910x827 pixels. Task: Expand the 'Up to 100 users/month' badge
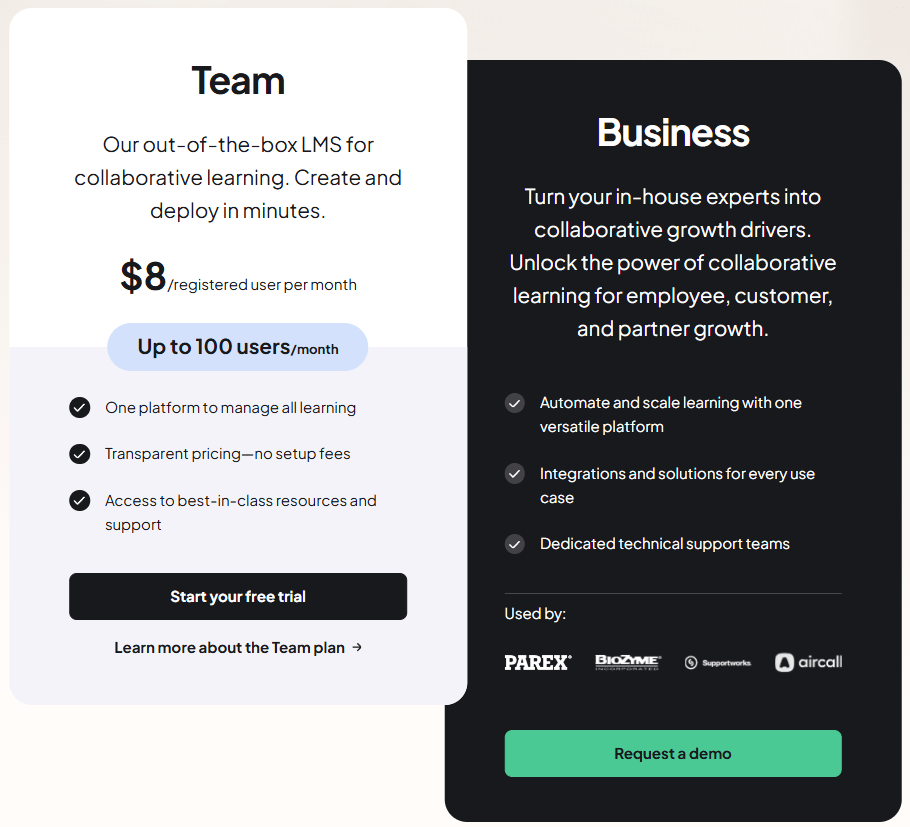237,347
